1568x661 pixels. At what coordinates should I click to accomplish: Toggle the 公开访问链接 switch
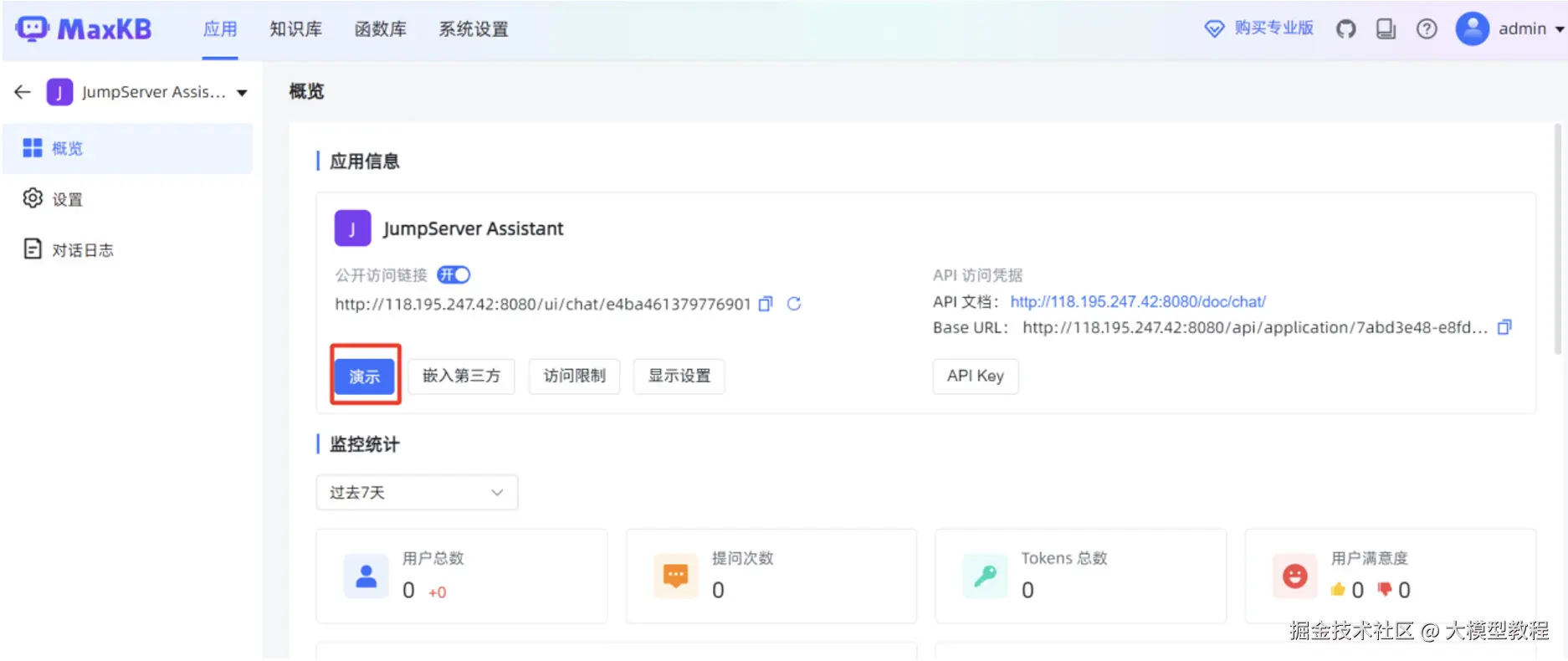[453, 274]
